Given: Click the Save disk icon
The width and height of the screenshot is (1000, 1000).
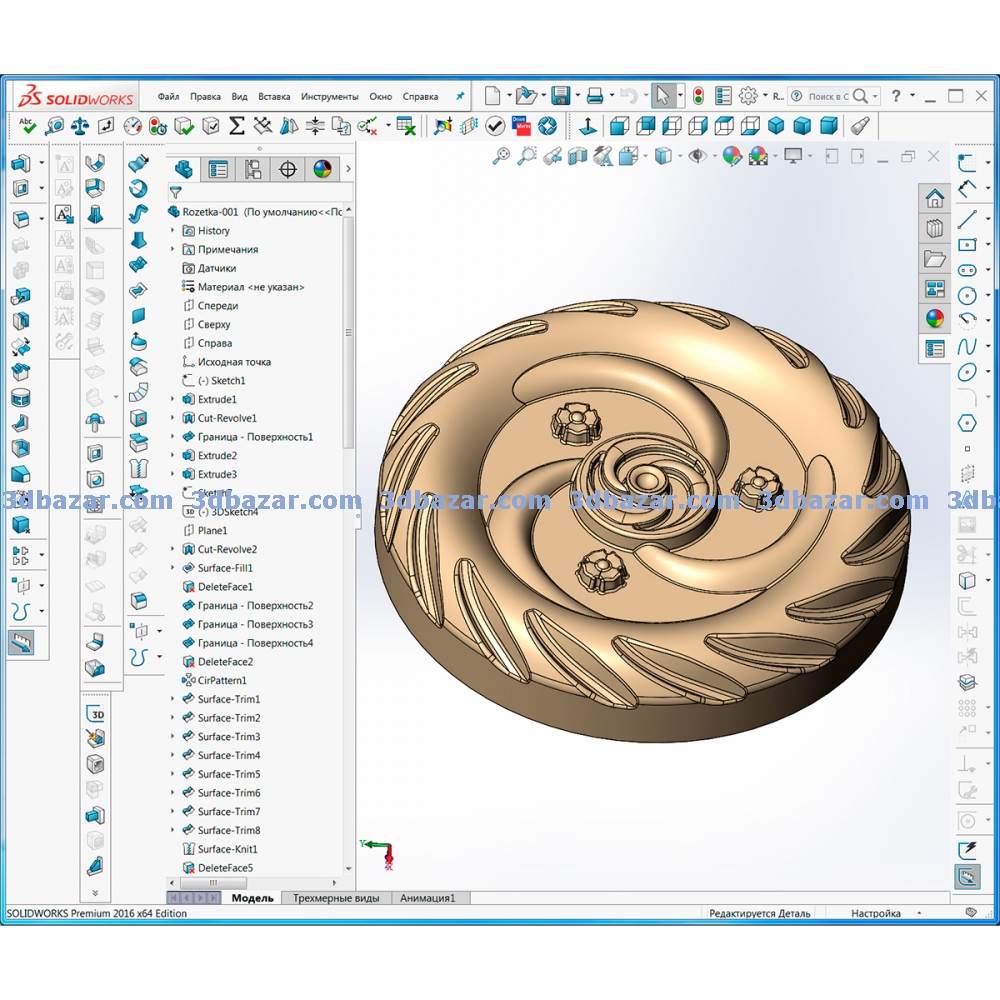Looking at the screenshot, I should (560, 96).
